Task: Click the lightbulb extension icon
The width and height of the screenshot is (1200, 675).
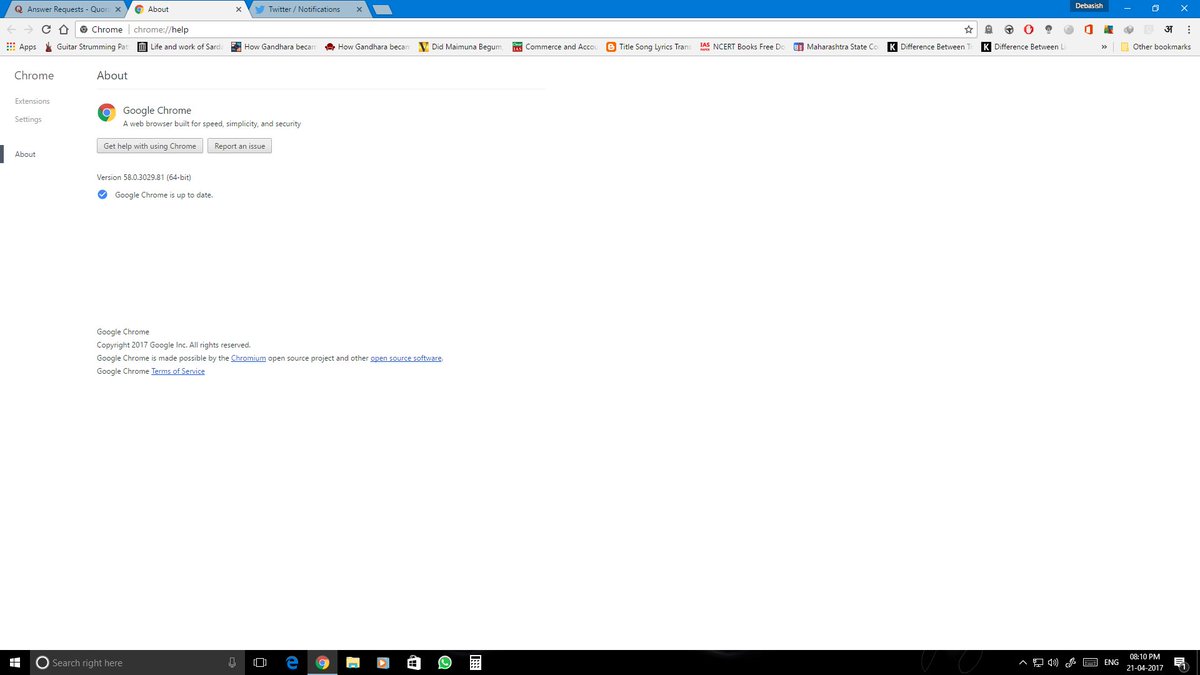Action: click(1048, 30)
